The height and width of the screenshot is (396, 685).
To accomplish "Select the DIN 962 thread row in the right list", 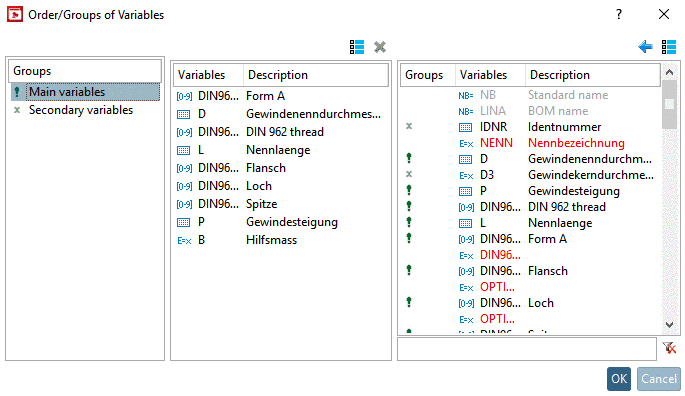I will click(530, 207).
